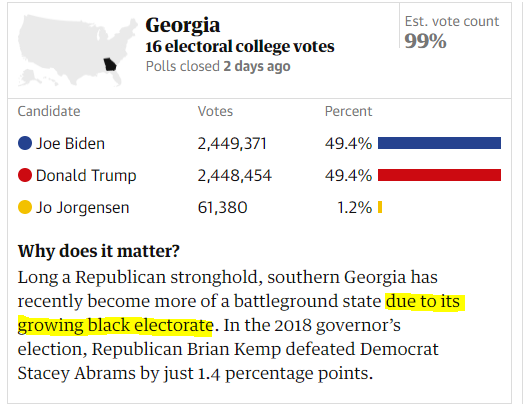Click the small yellow Jorgensen bar

[x=380, y=207]
